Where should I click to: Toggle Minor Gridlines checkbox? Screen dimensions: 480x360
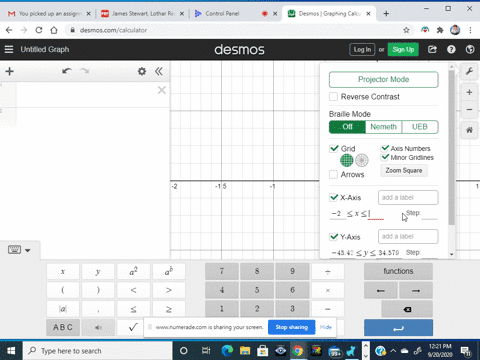point(385,157)
